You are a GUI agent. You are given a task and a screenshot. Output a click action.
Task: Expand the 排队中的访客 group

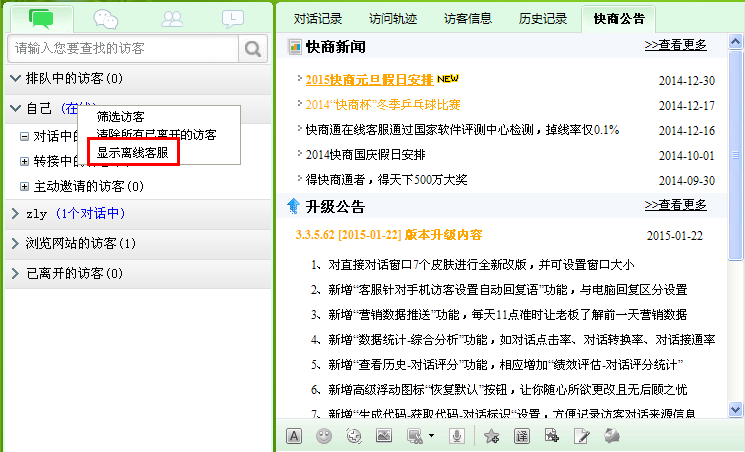click(x=15, y=78)
